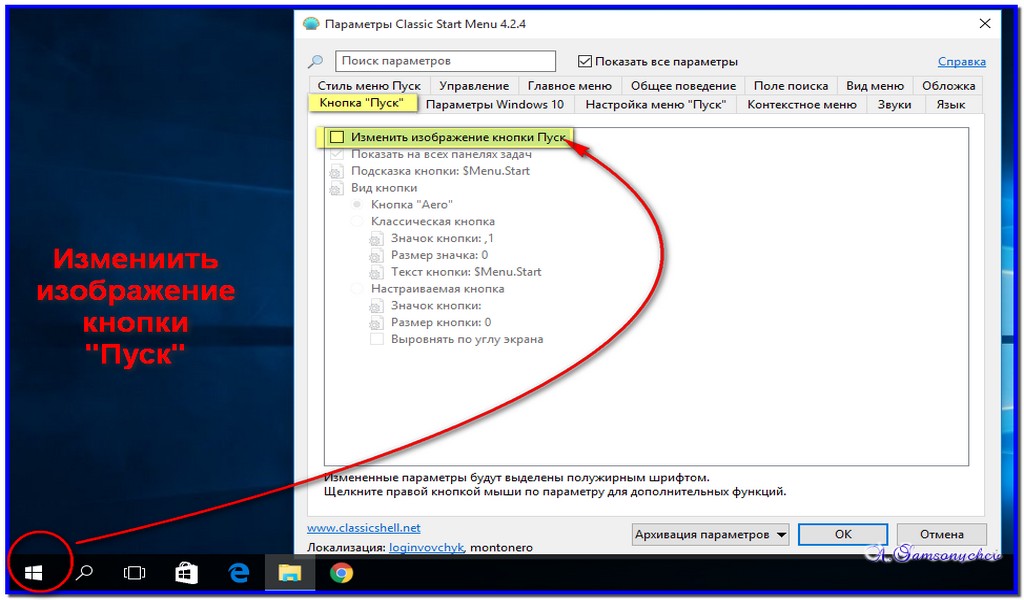Launch Google Chrome from taskbar

[x=341, y=573]
